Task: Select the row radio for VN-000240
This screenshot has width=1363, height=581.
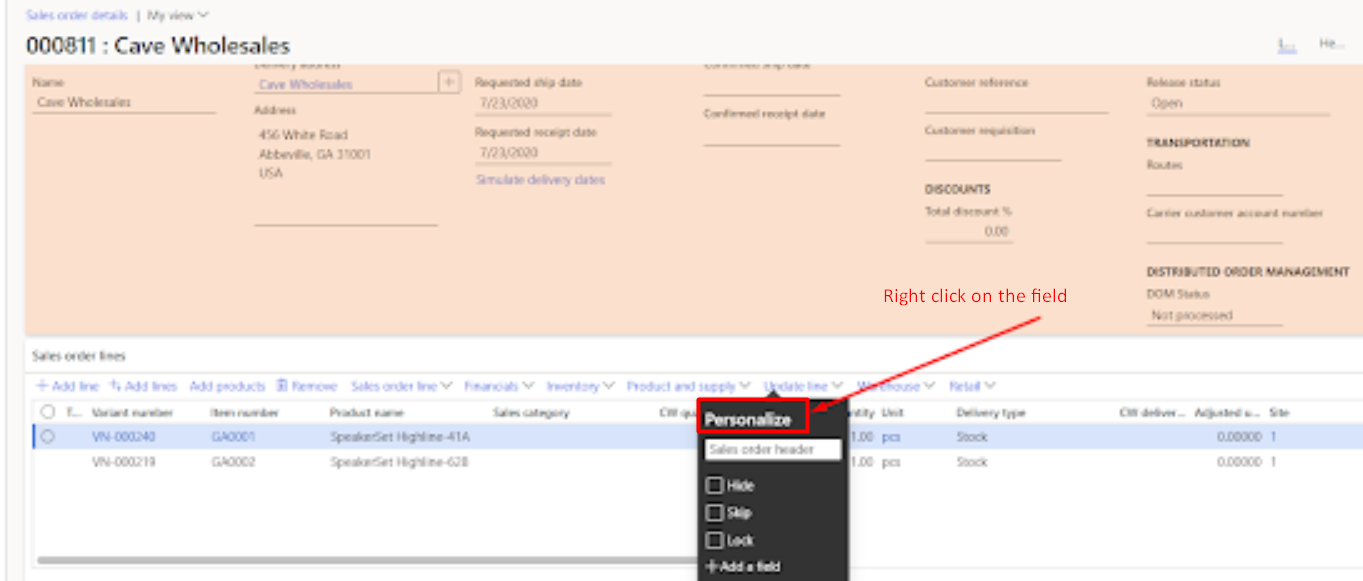Action: pos(47,437)
